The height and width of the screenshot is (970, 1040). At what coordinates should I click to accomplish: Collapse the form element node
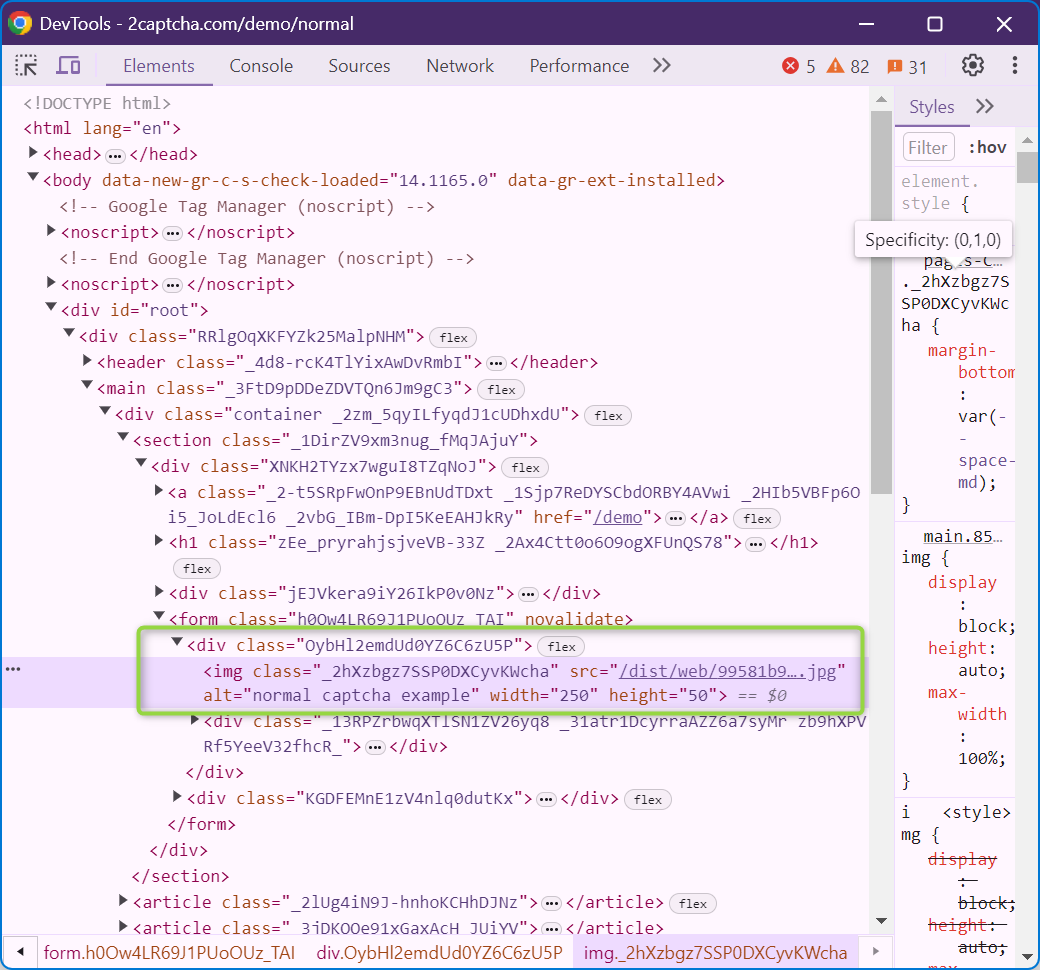(159, 618)
